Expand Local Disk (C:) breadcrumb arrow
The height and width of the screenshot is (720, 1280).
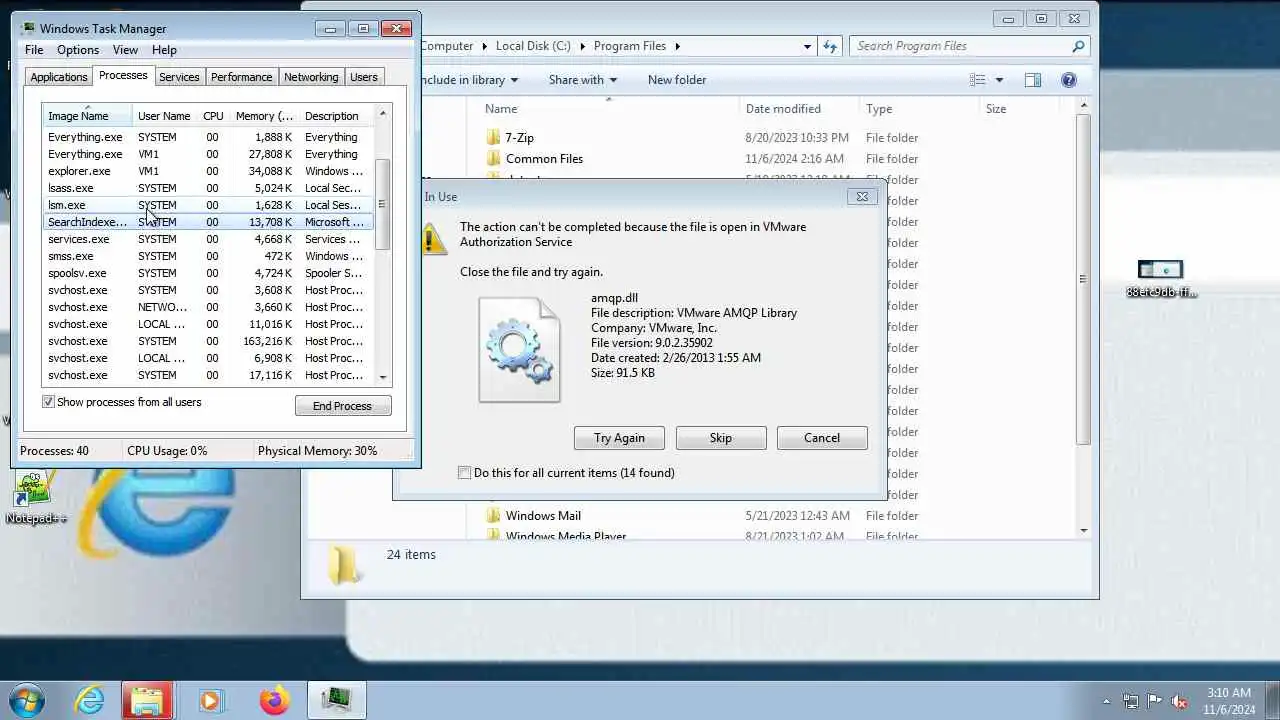coord(582,46)
